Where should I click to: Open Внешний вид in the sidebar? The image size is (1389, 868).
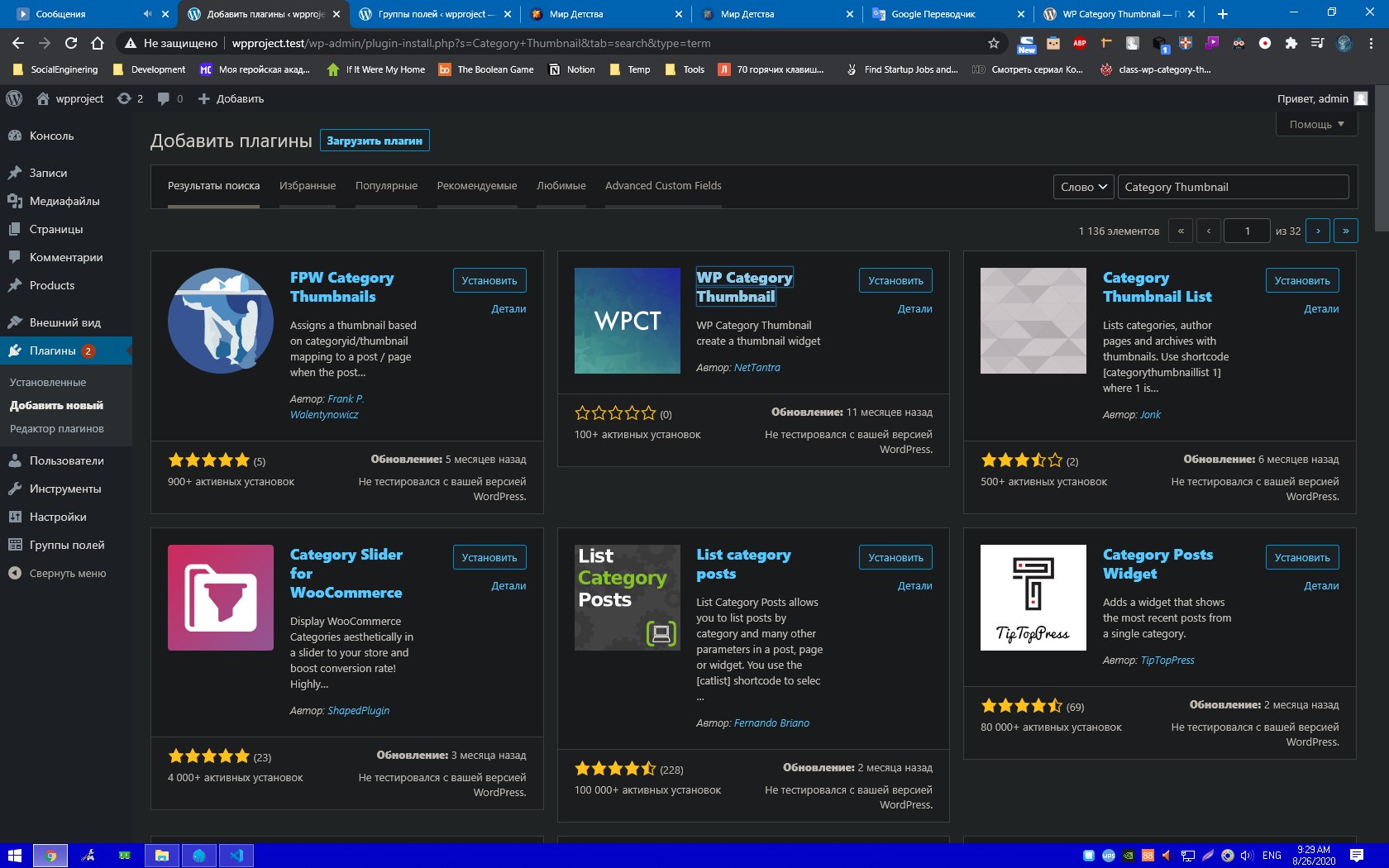click(x=66, y=322)
